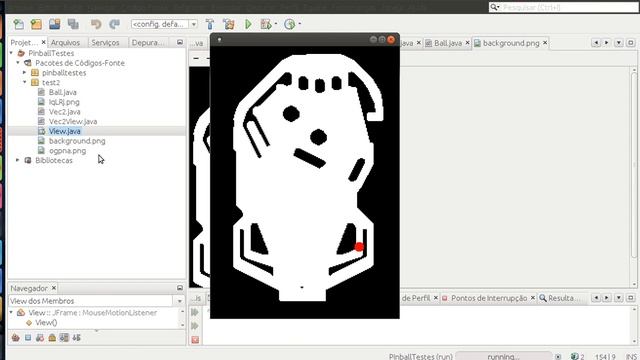Viewport: 640px width, 360px height.
Task: Select the View() constructor in Navigator
Action: 46,322
